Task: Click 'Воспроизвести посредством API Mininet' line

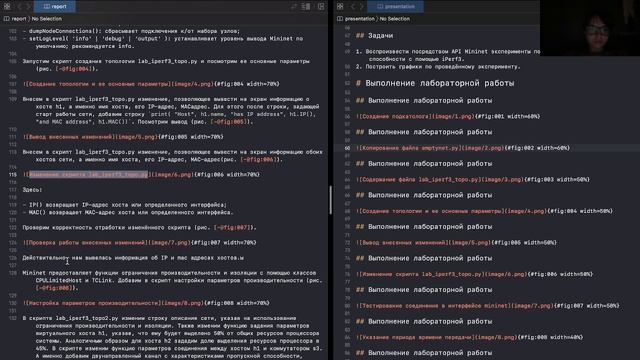Action: (x=448, y=55)
